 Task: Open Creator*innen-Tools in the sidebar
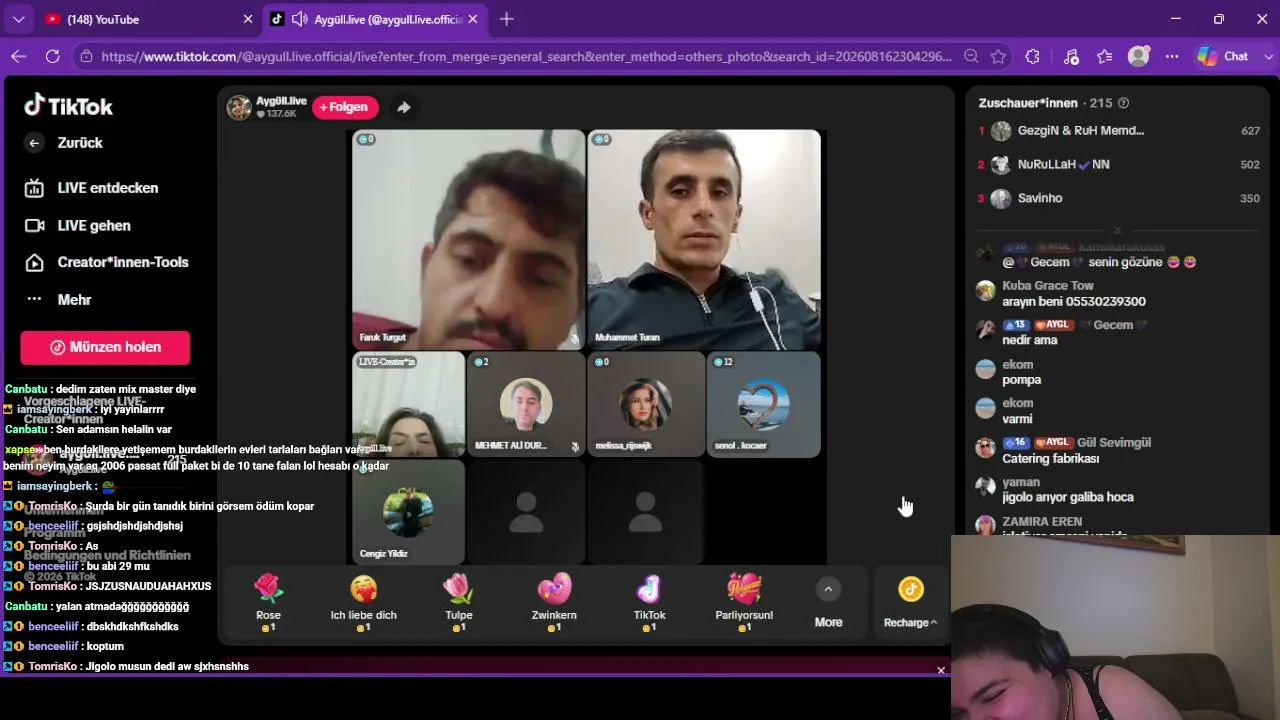point(106,262)
